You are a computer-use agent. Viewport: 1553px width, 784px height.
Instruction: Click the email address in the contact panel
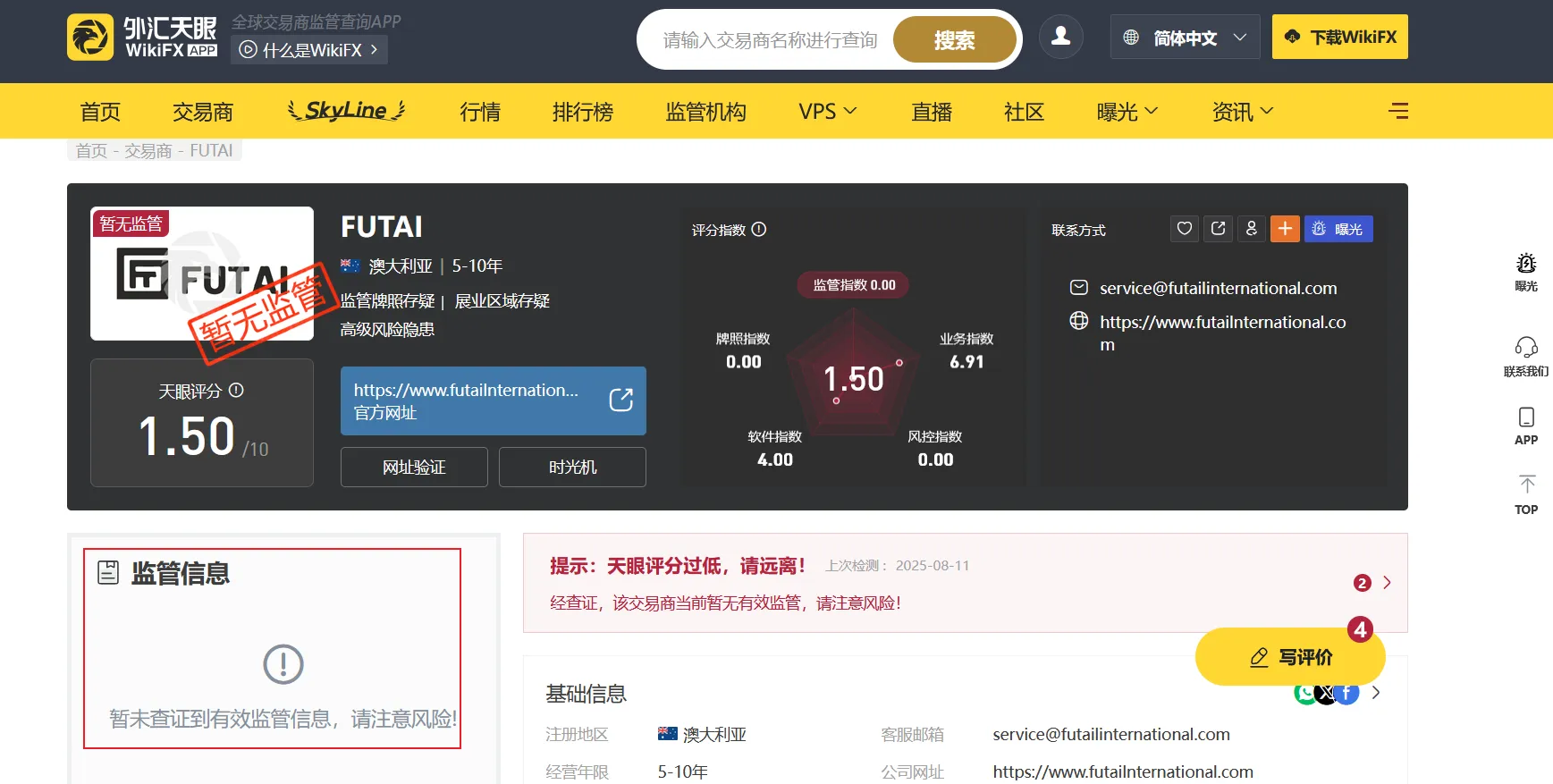[x=1219, y=288]
